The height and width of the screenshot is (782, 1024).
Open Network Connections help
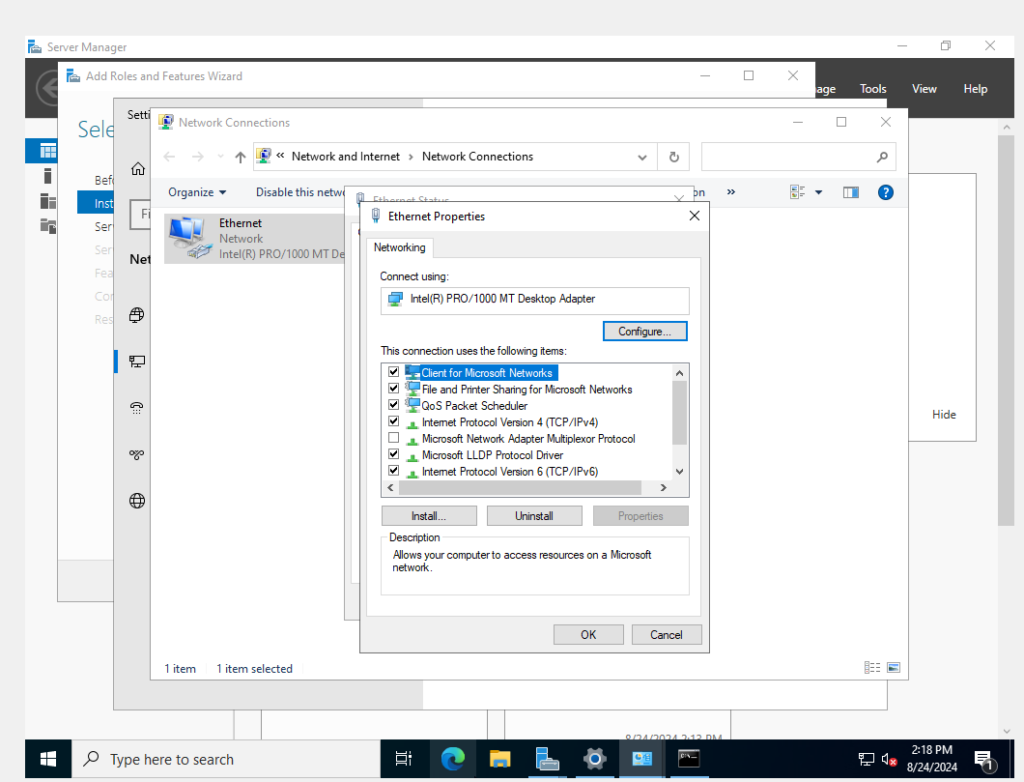pos(886,192)
